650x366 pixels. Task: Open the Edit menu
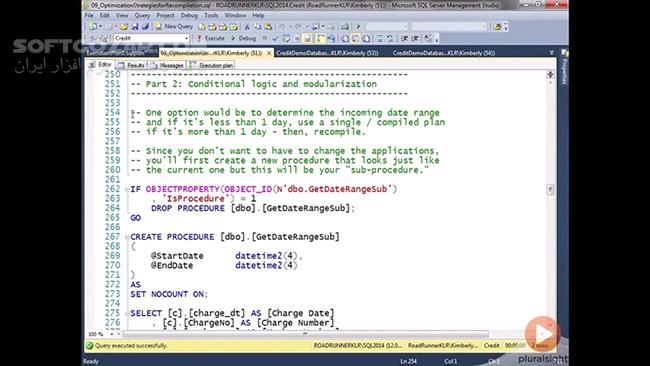[x=104, y=15]
